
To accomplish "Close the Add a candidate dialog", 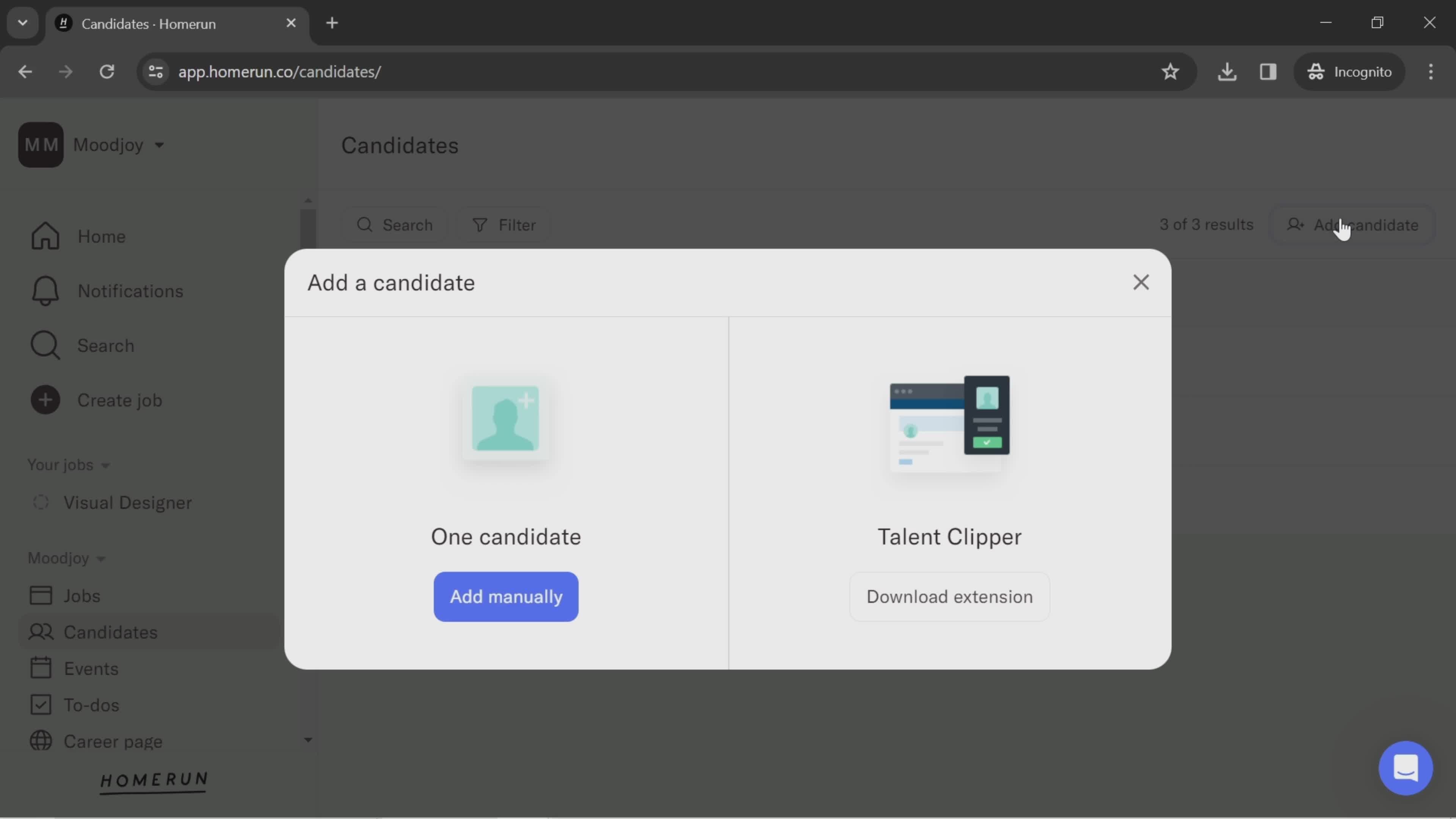I will tap(1140, 282).
